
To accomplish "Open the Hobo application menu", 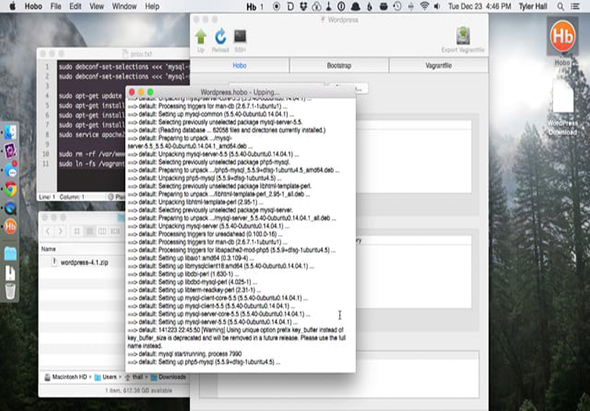I will click(33, 6).
